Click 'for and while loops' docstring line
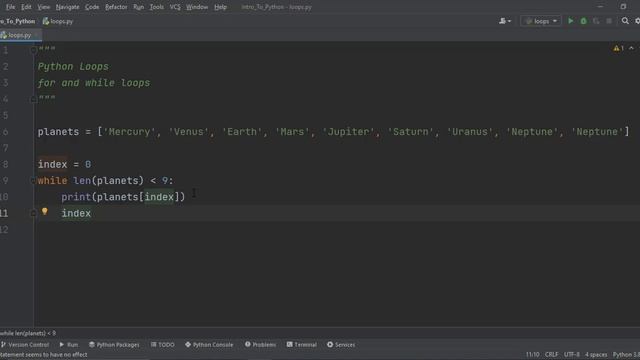The height and width of the screenshot is (360, 640). point(94,83)
